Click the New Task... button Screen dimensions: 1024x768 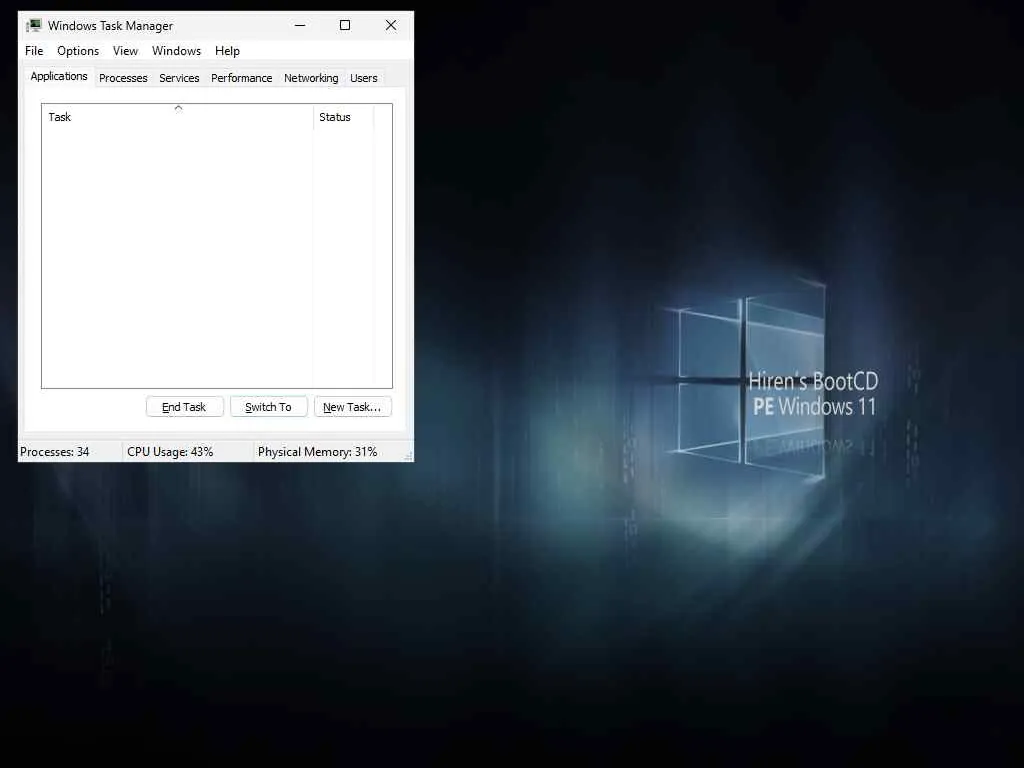353,407
